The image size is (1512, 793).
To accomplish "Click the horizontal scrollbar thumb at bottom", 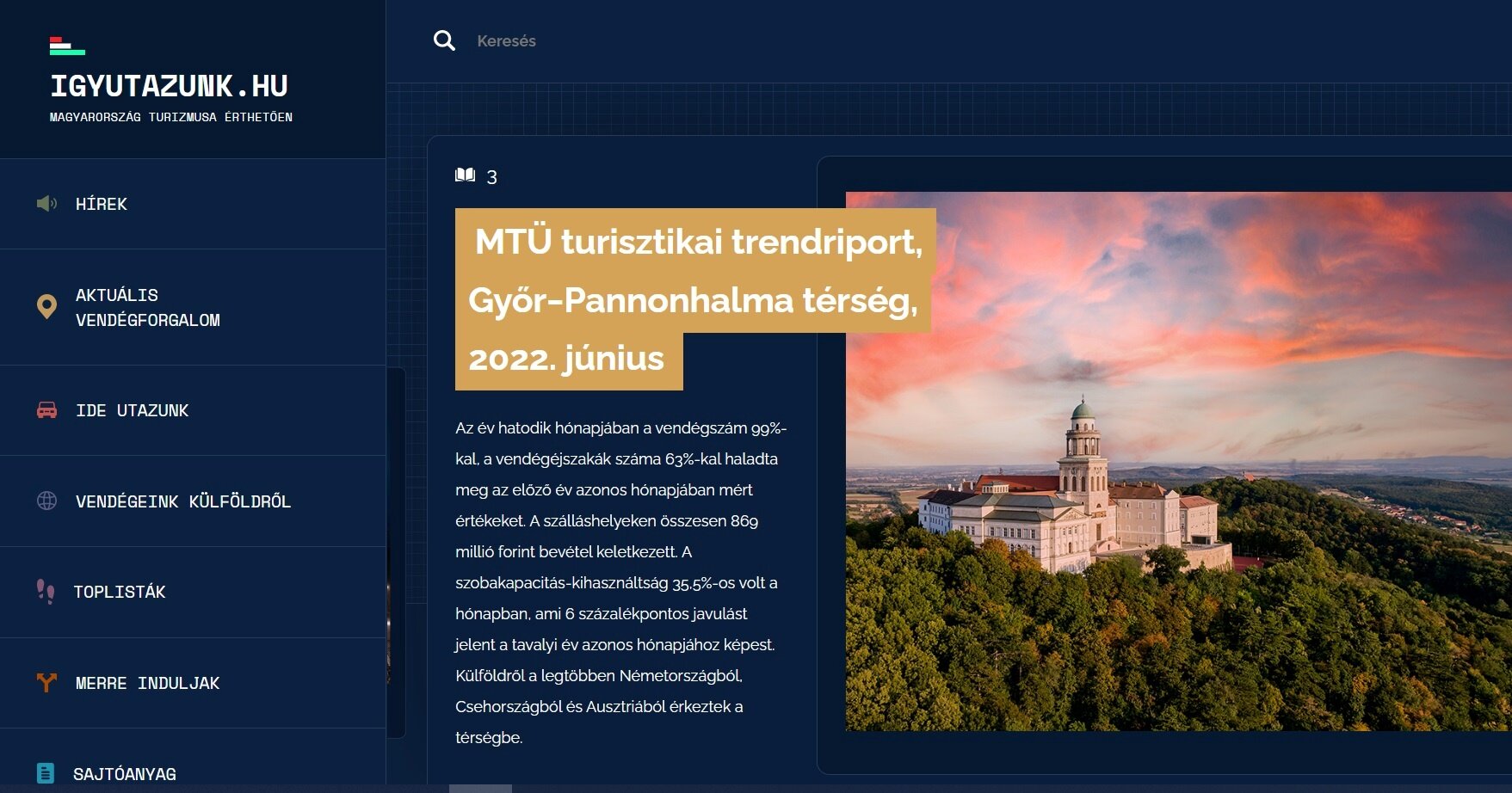I will 480,789.
